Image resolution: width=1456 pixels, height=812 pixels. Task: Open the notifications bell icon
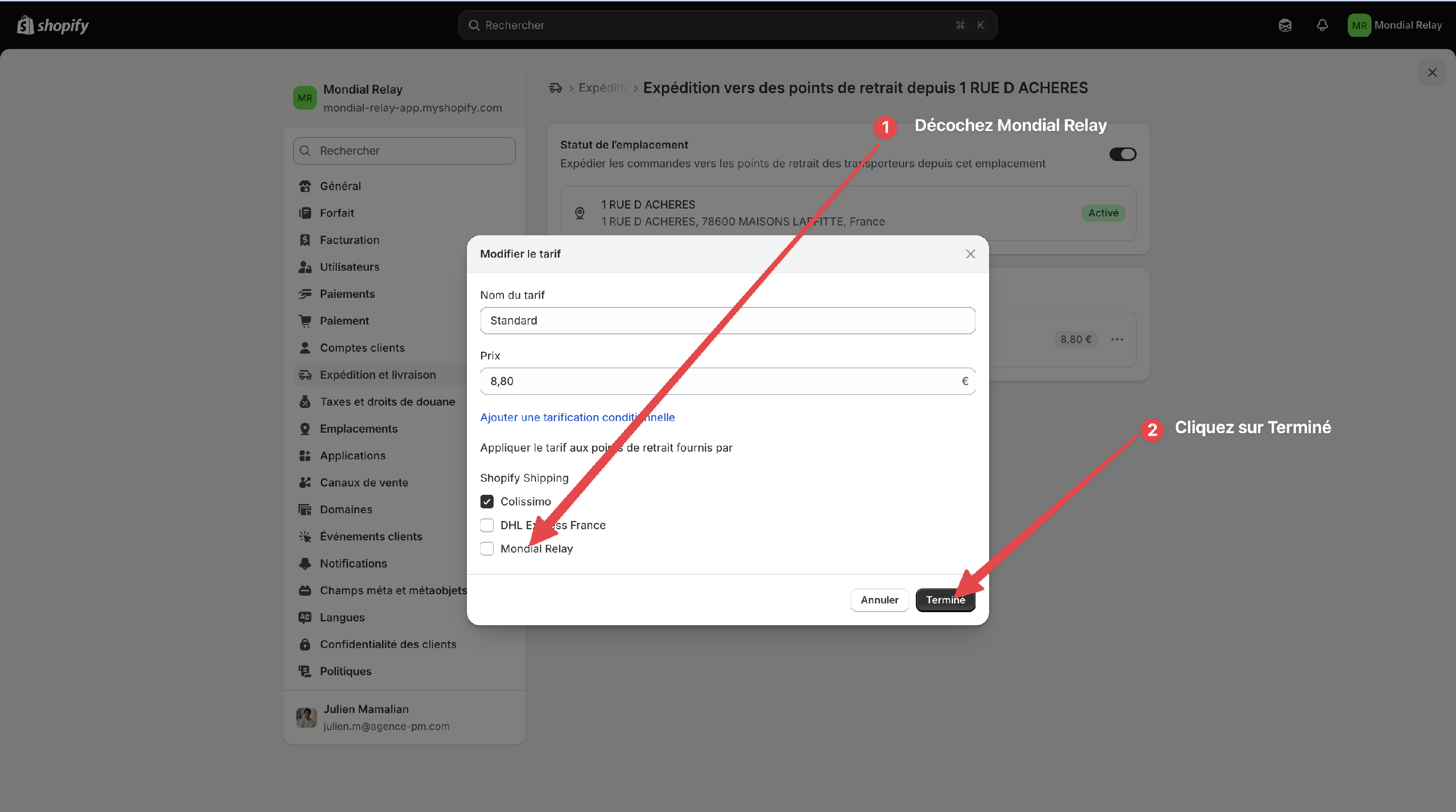tap(1322, 25)
